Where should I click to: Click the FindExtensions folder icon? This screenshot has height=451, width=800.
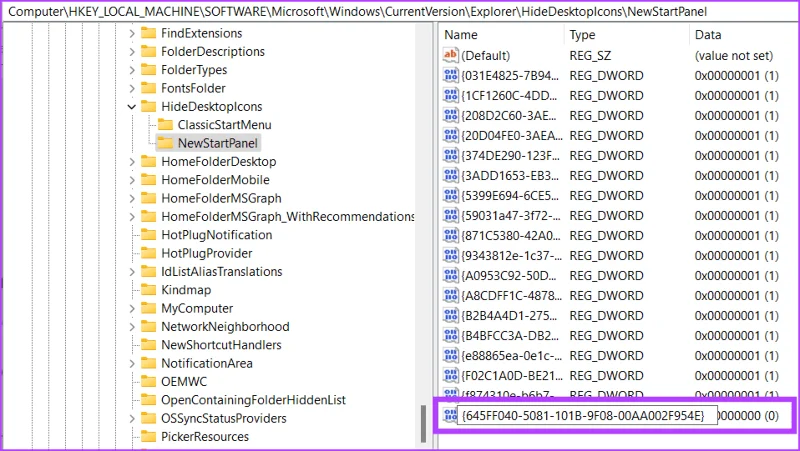point(148,33)
